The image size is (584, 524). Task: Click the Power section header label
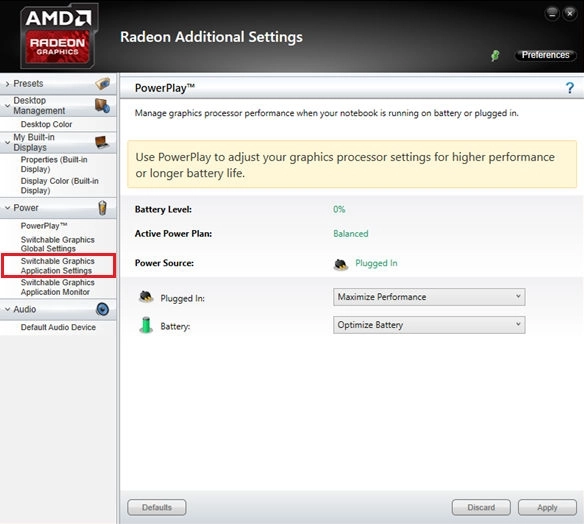pyautogui.click(x=26, y=208)
